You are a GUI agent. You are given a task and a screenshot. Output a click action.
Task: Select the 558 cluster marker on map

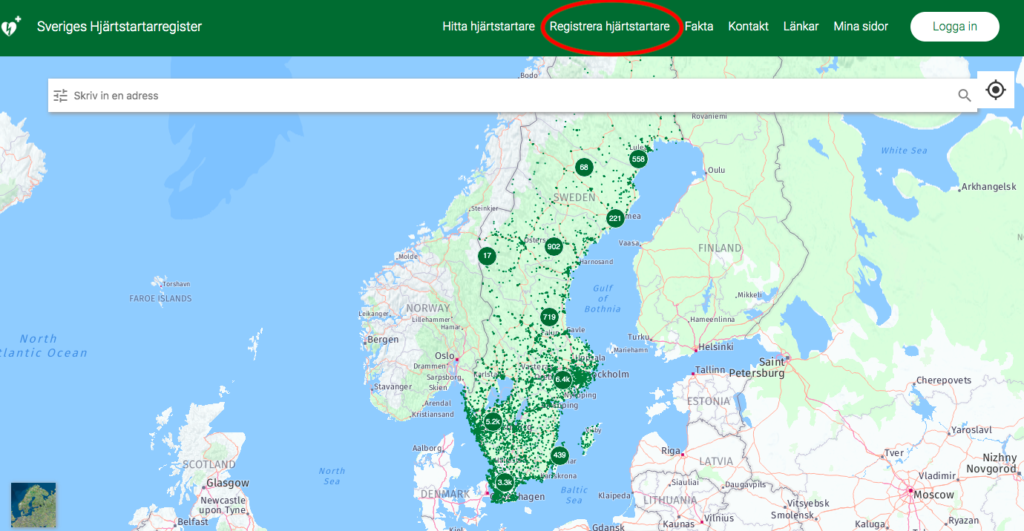(638, 159)
